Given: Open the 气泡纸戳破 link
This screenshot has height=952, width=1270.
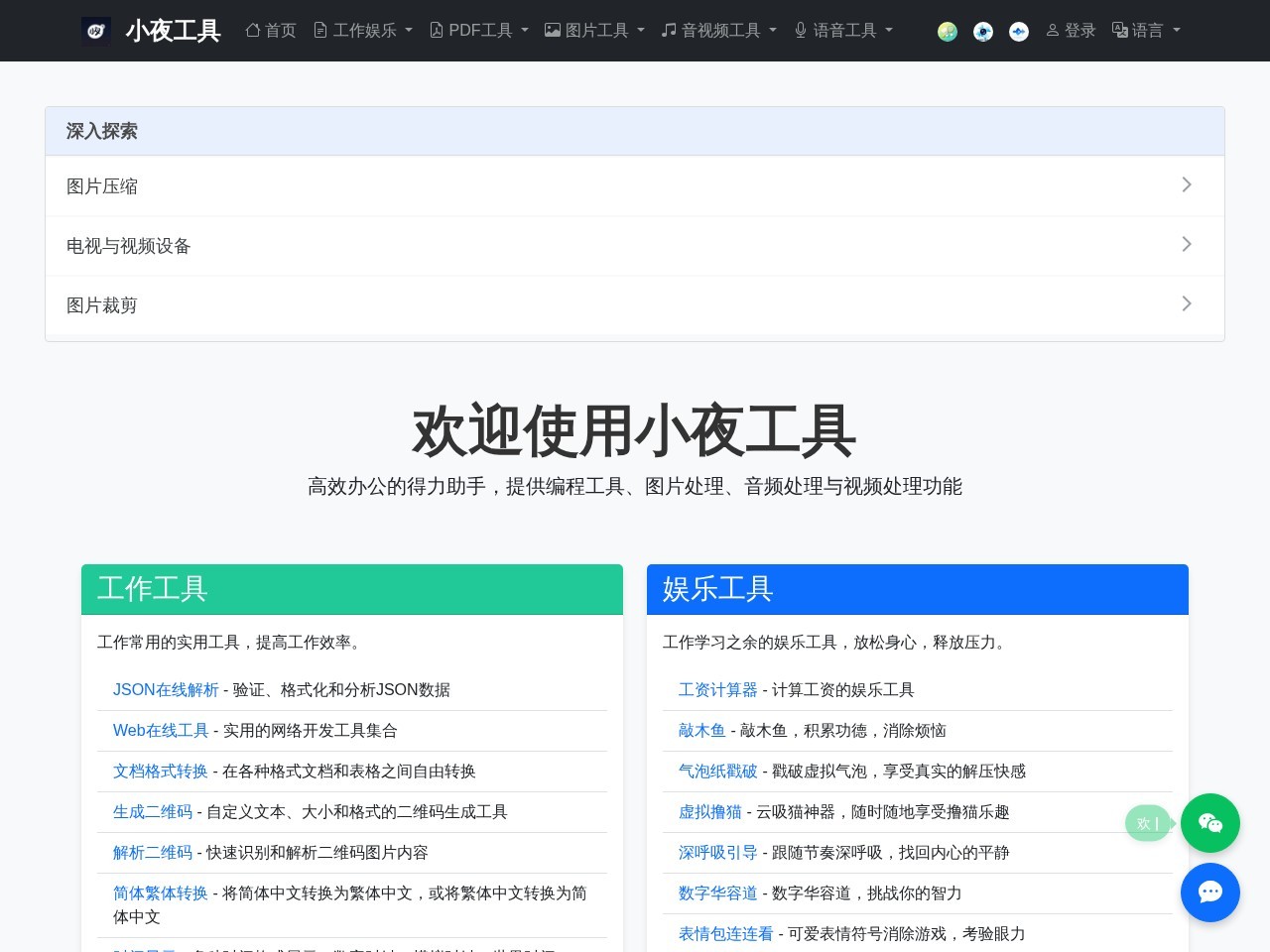Looking at the screenshot, I should coord(718,772).
